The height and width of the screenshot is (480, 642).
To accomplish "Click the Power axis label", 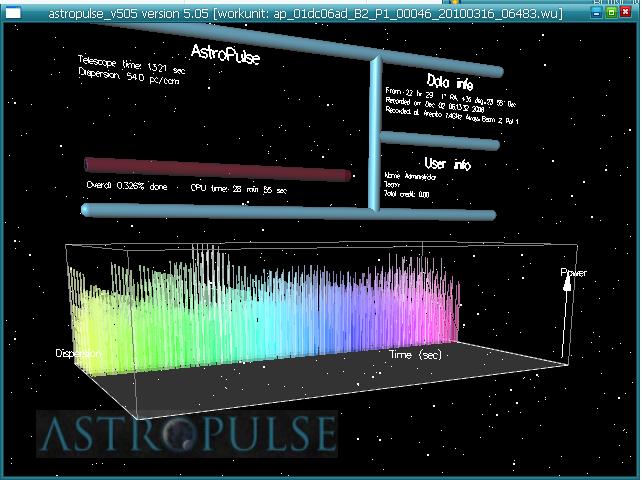I will (x=574, y=272).
